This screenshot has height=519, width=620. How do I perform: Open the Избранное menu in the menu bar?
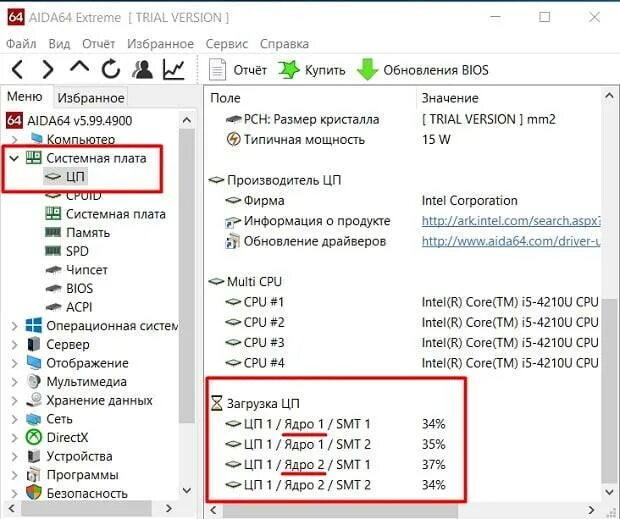(x=160, y=43)
